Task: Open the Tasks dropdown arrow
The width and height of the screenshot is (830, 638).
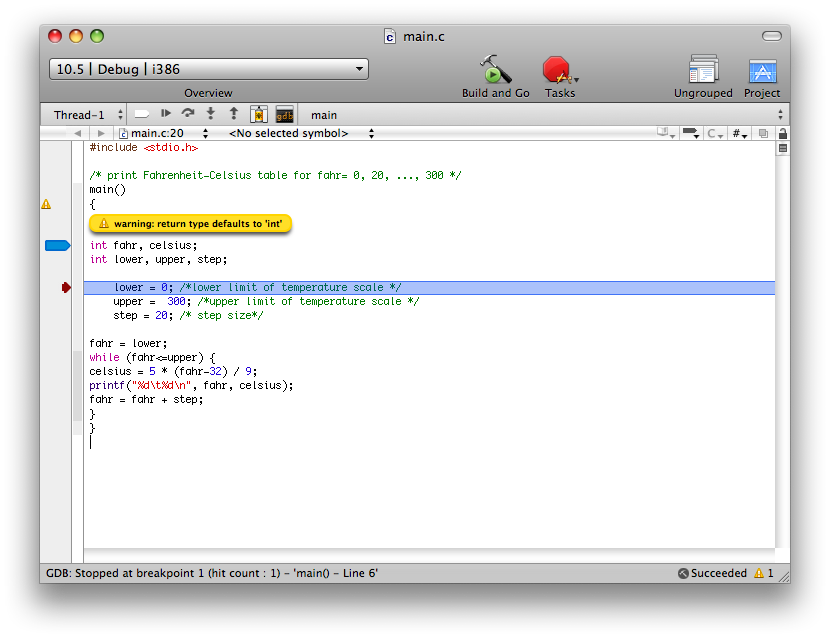Action: tap(576, 80)
